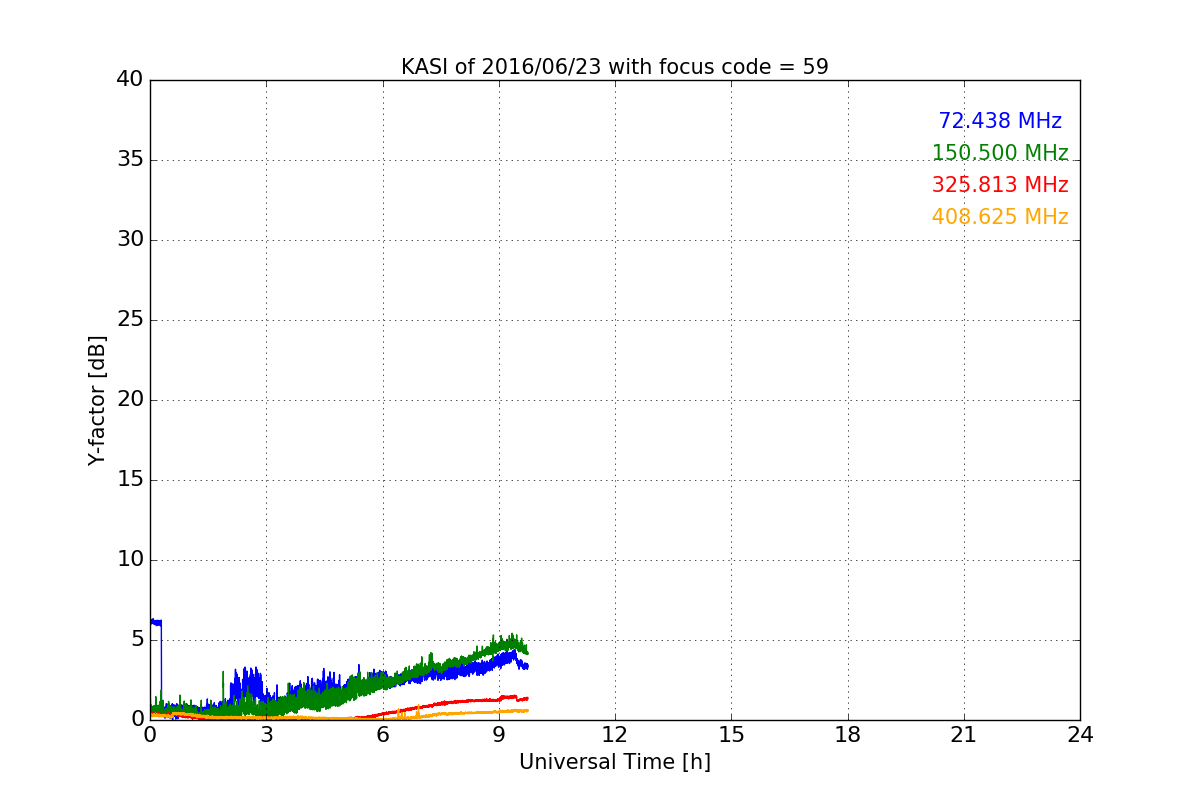
Task: Click the y-axis tick label 30
Action: click(x=130, y=240)
